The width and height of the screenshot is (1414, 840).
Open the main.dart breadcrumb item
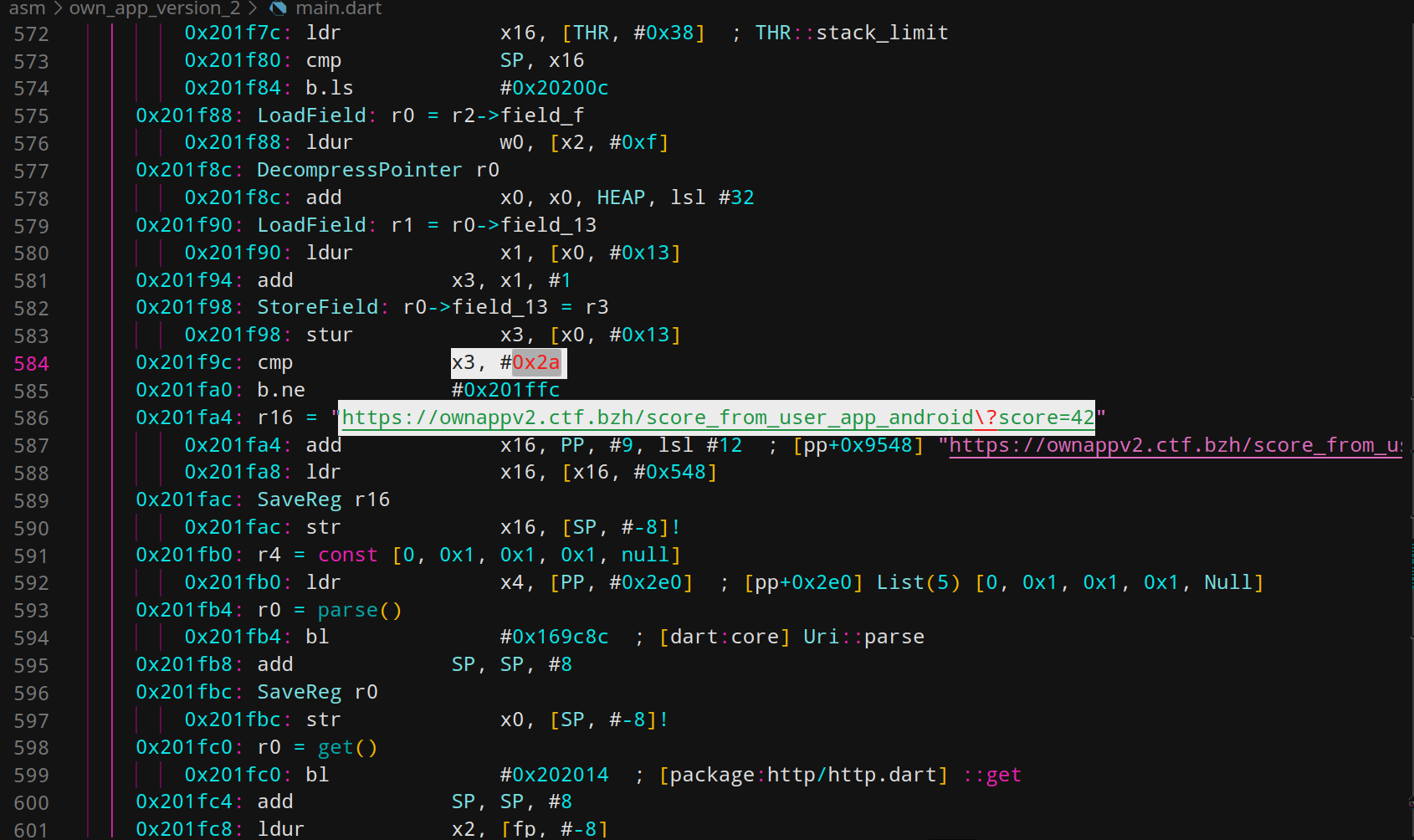[x=338, y=8]
